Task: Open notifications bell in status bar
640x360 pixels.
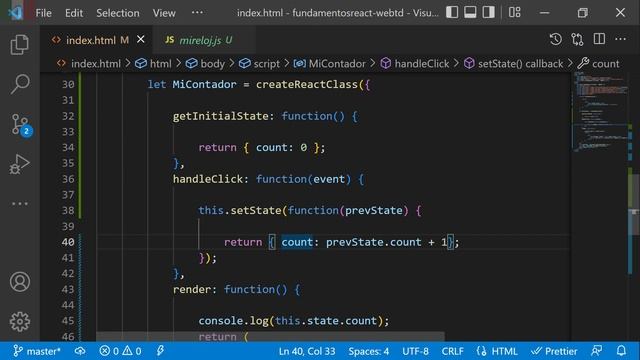Action: point(621,351)
